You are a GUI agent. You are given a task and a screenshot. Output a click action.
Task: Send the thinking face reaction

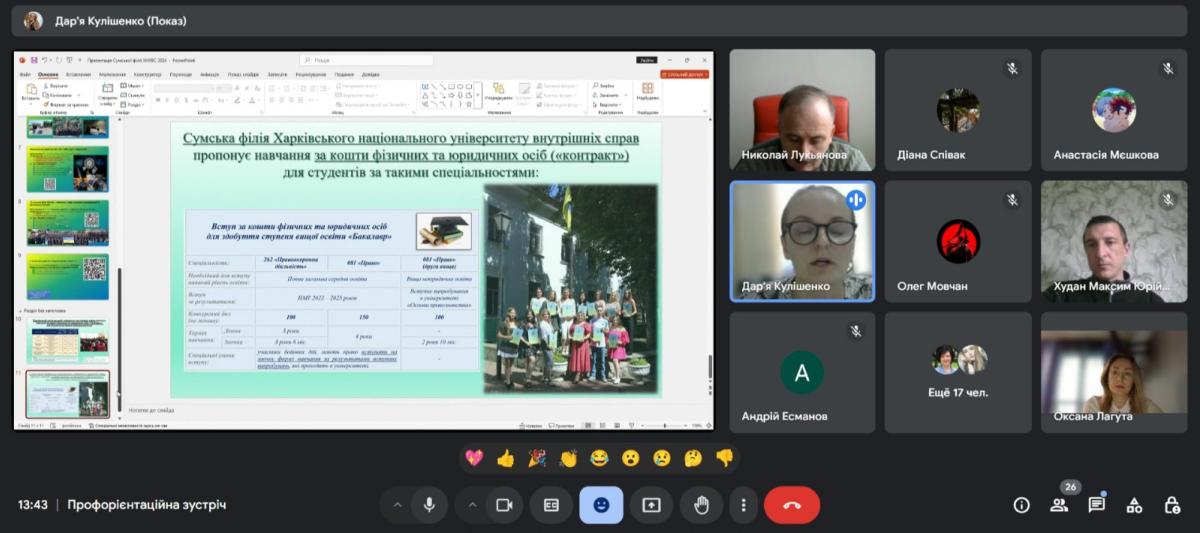pos(693,458)
